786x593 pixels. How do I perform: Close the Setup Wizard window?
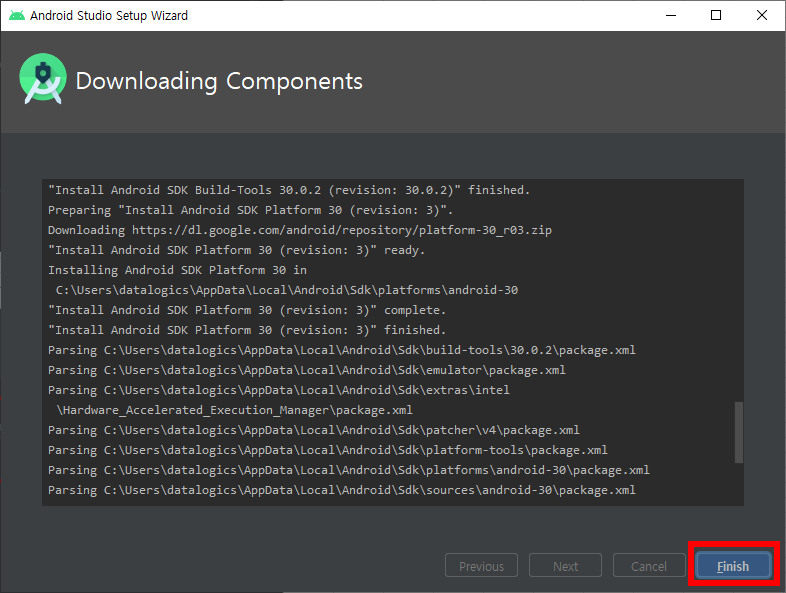[x=761, y=16]
